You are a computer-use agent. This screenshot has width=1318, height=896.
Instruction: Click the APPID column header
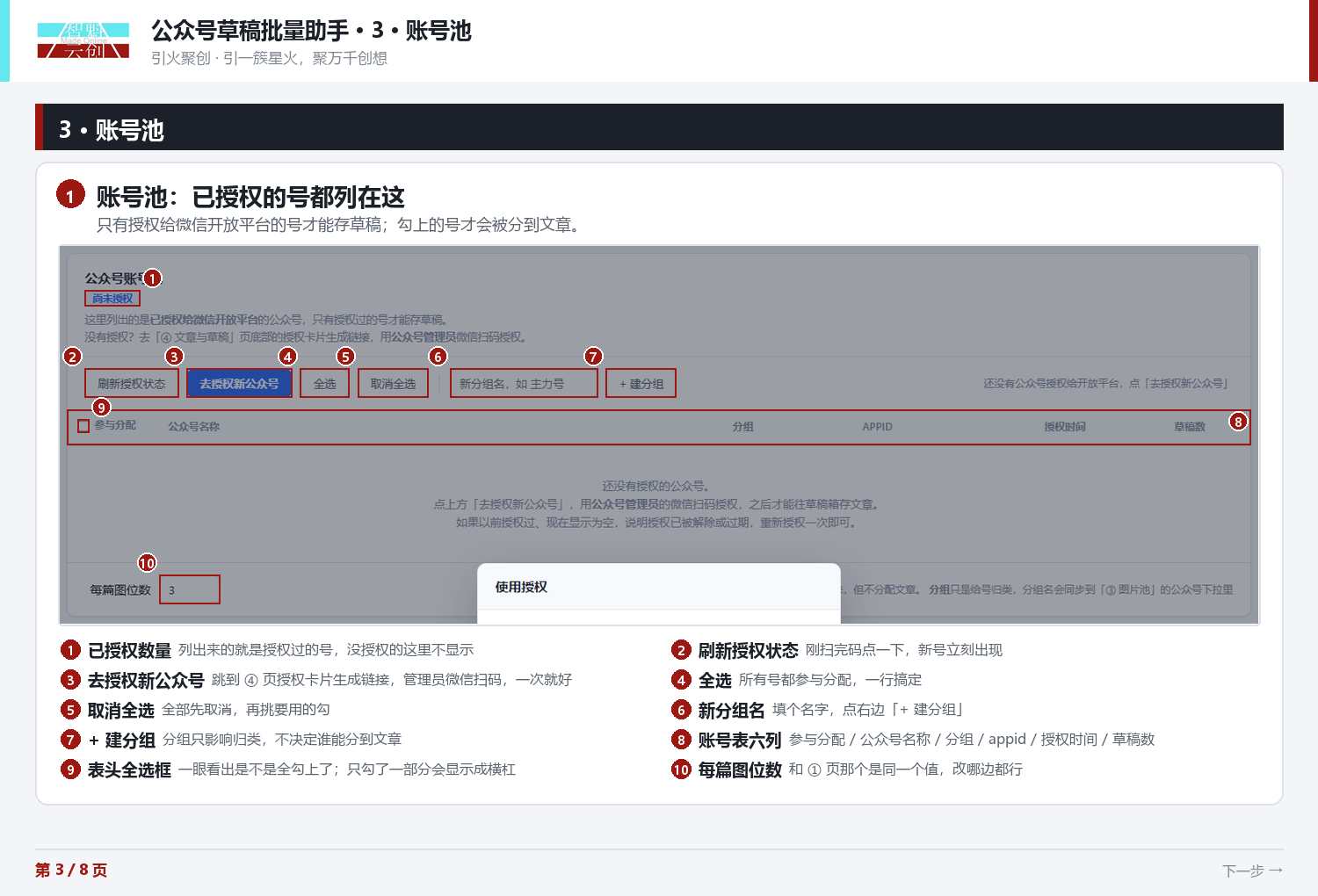(x=877, y=427)
